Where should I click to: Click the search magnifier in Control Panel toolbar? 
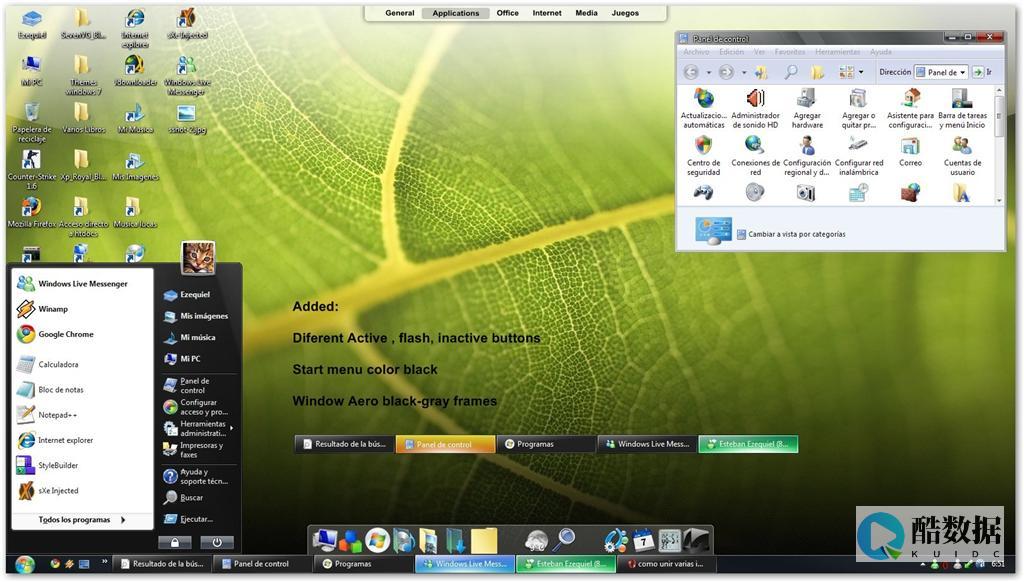[x=790, y=72]
